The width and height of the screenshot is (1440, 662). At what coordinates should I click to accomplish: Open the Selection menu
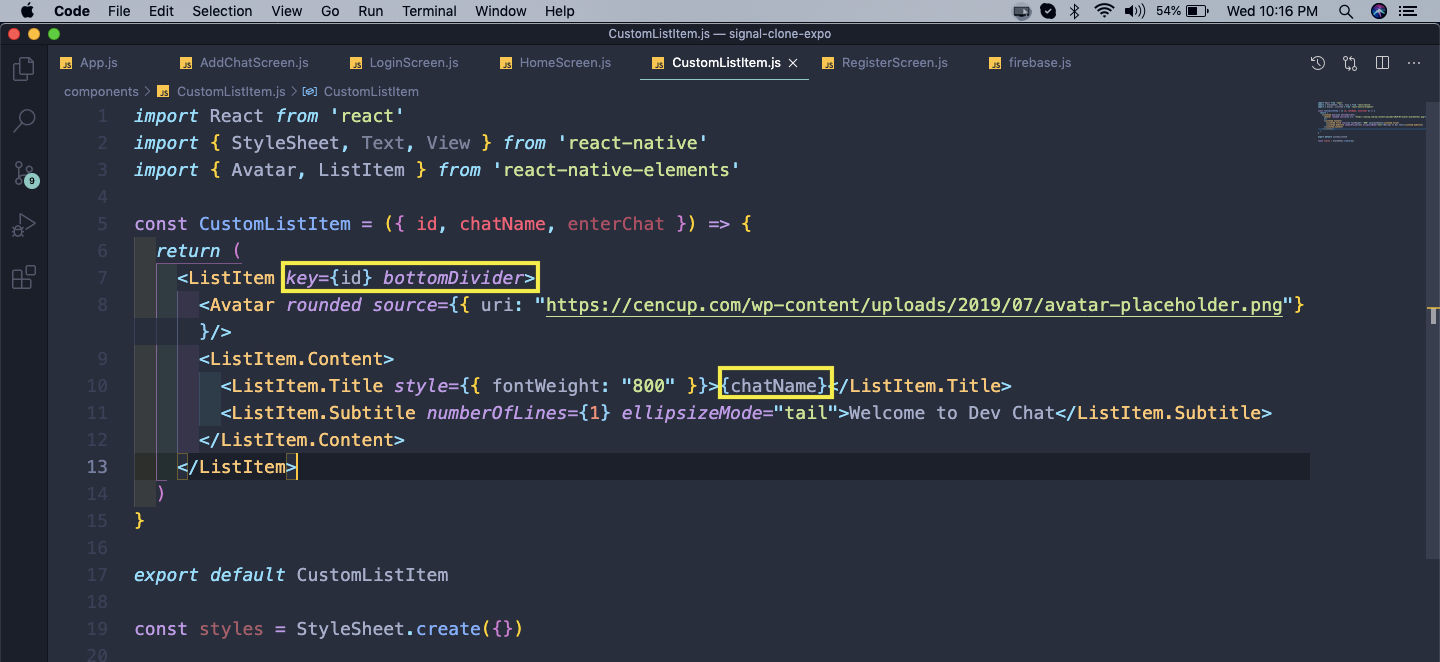222,11
